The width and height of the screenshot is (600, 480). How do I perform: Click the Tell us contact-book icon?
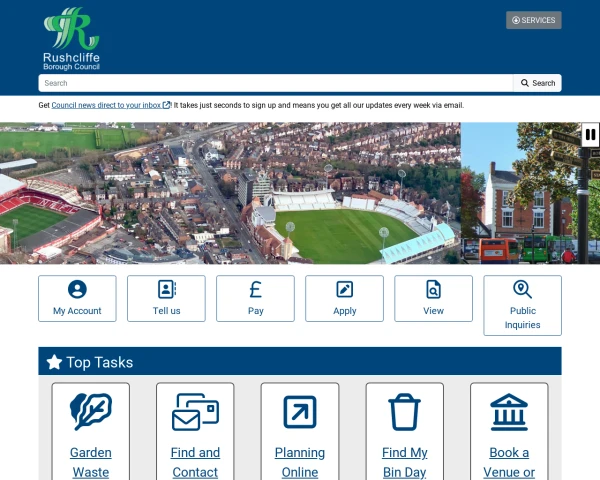pos(166,289)
